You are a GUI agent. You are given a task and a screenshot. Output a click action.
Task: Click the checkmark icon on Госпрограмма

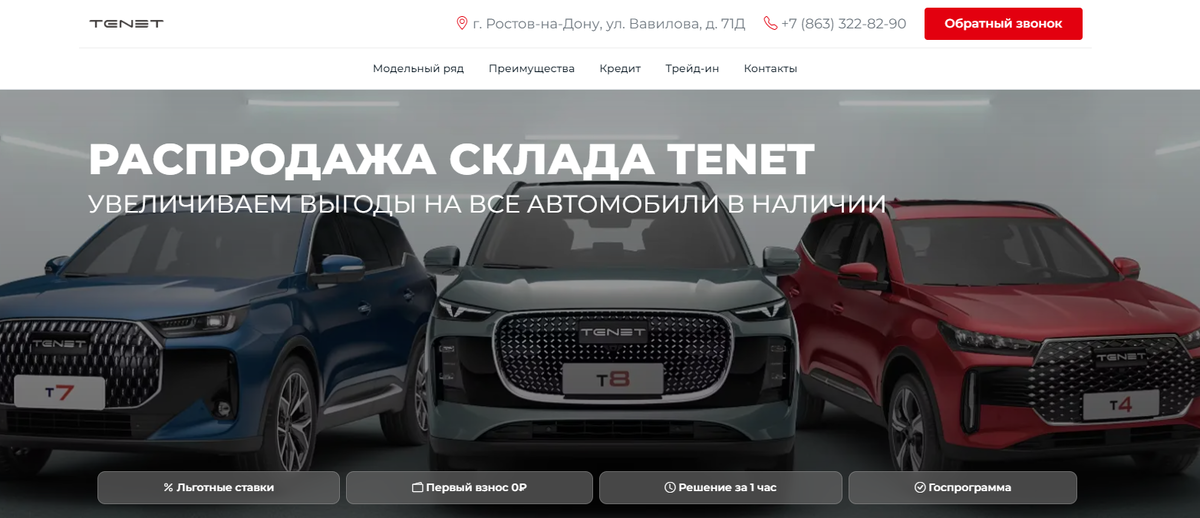(920, 488)
